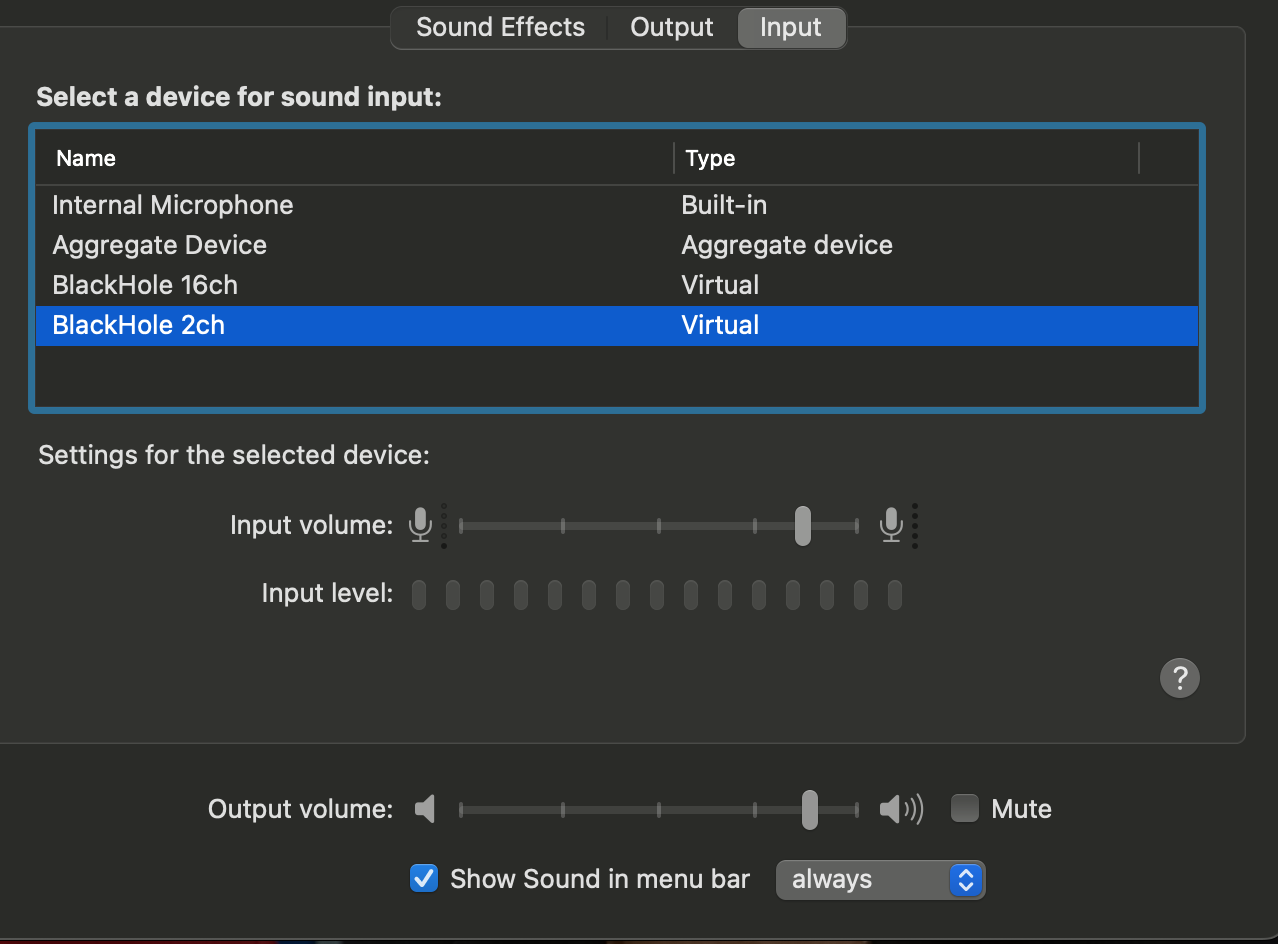Click the quiet speaker output volume icon

pyautogui.click(x=425, y=809)
